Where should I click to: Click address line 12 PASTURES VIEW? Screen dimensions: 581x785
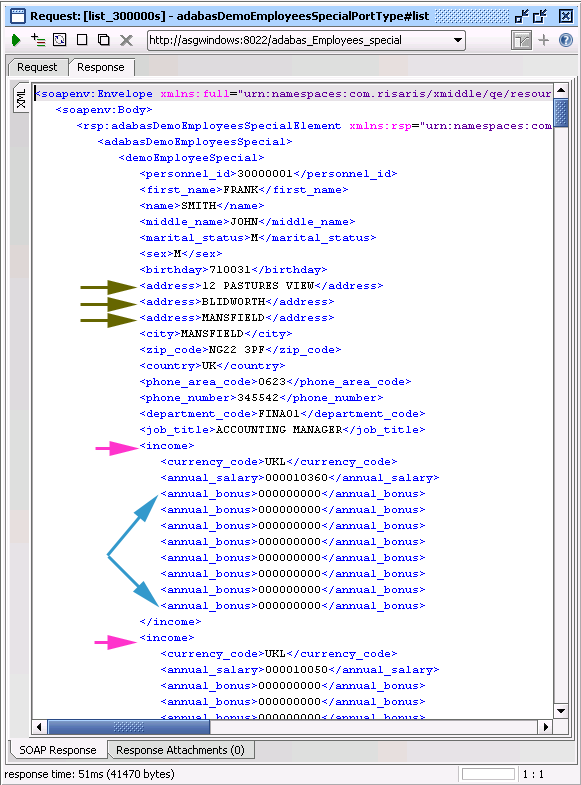261,286
